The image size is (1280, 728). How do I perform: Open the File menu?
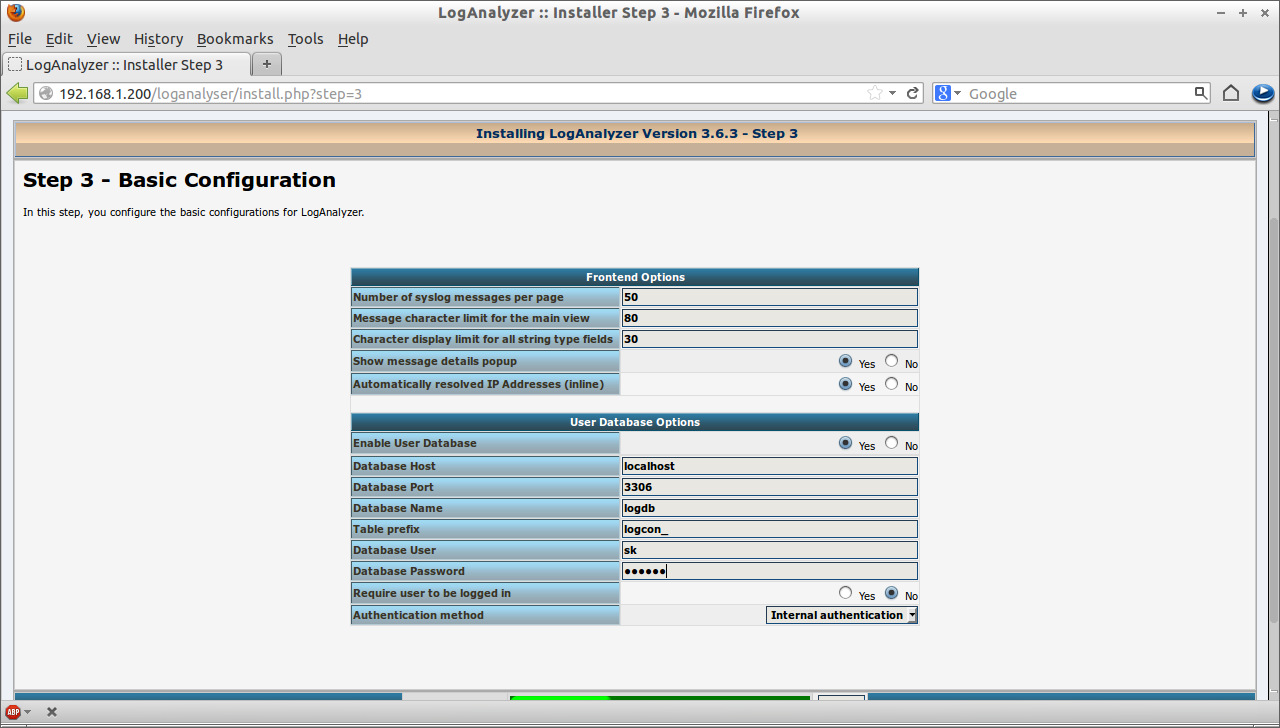pyautogui.click(x=20, y=39)
